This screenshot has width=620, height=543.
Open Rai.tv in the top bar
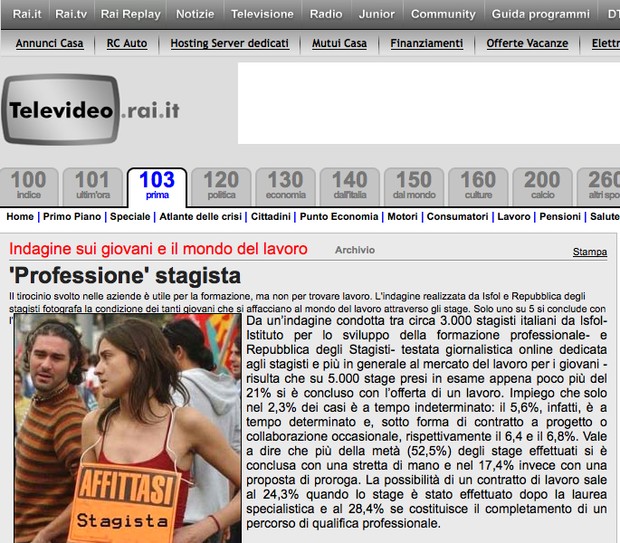click(x=71, y=14)
